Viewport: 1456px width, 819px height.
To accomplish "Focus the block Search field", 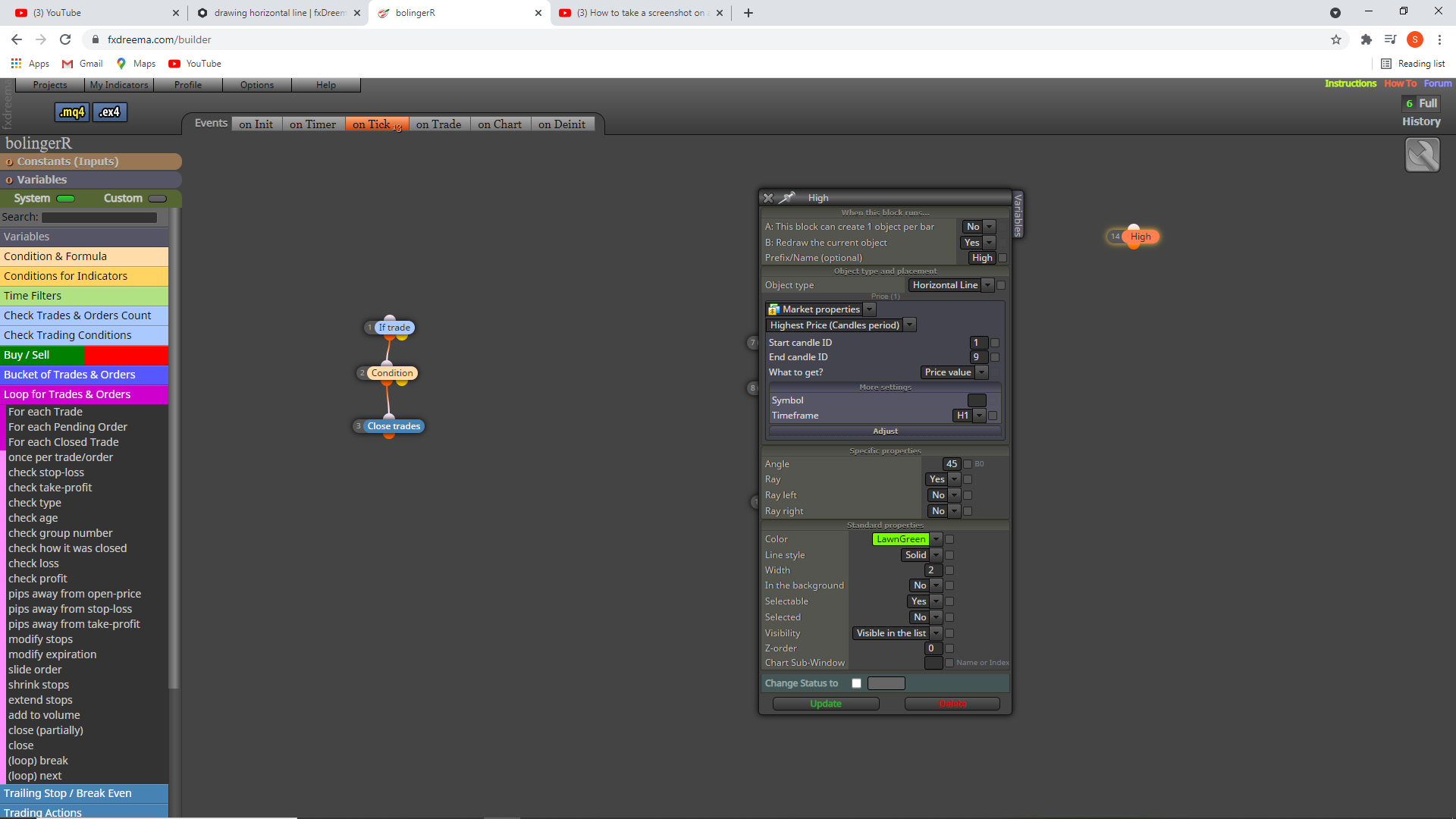I will pos(99,218).
